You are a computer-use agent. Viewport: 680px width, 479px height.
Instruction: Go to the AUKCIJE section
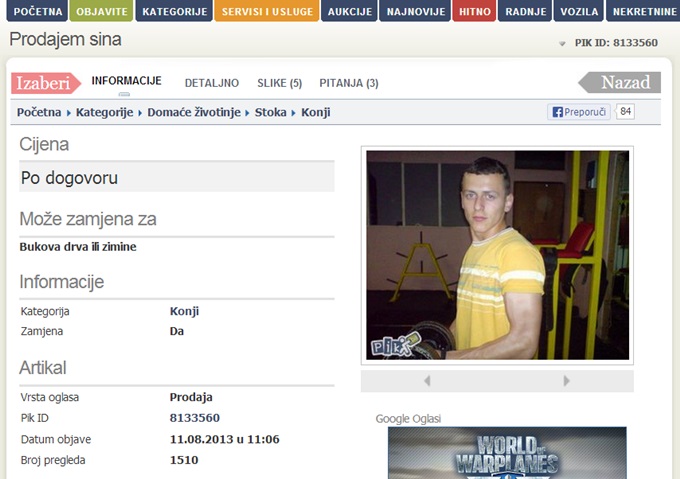click(x=350, y=11)
